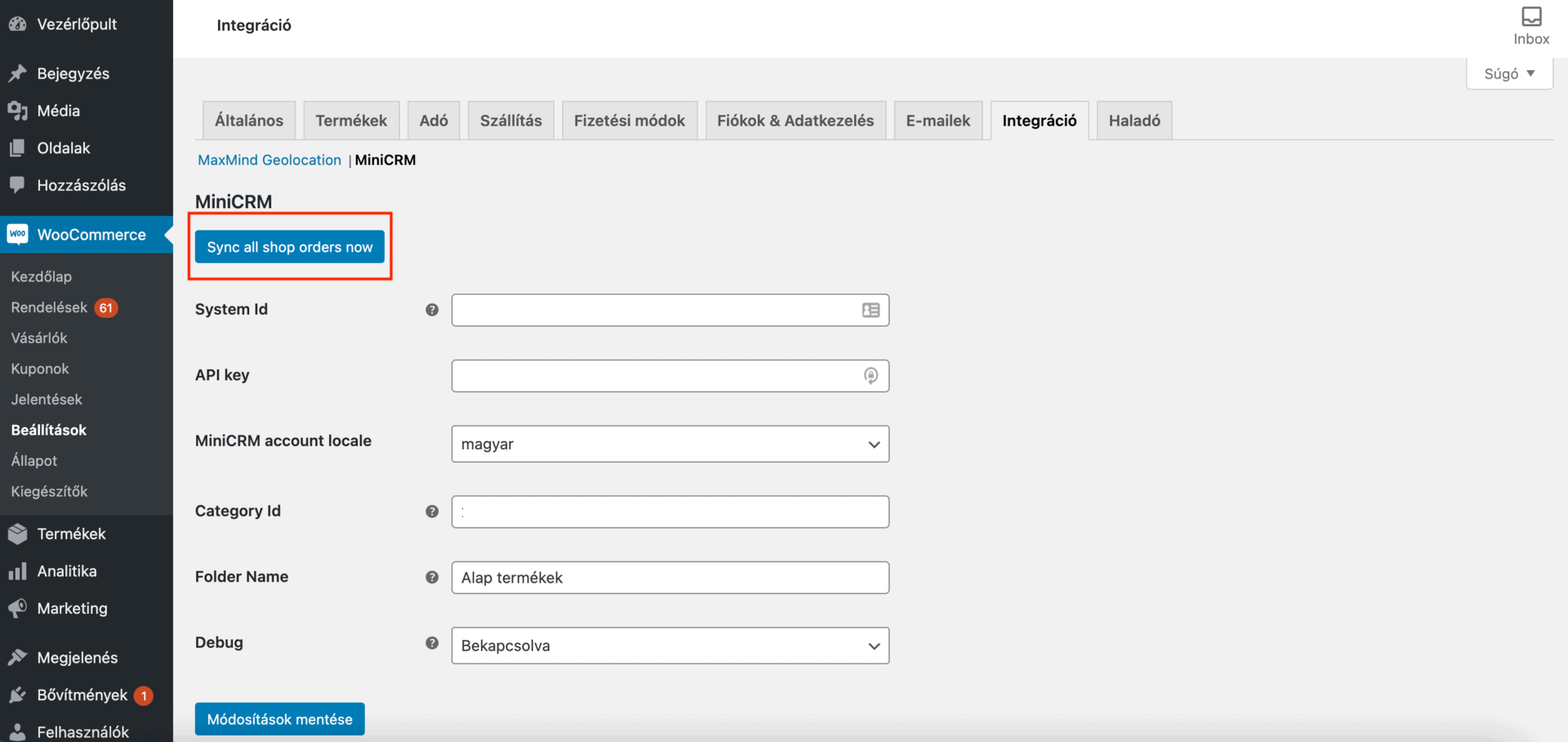Click the Marketing megaphone icon
The image size is (1568, 742).
tap(17, 608)
